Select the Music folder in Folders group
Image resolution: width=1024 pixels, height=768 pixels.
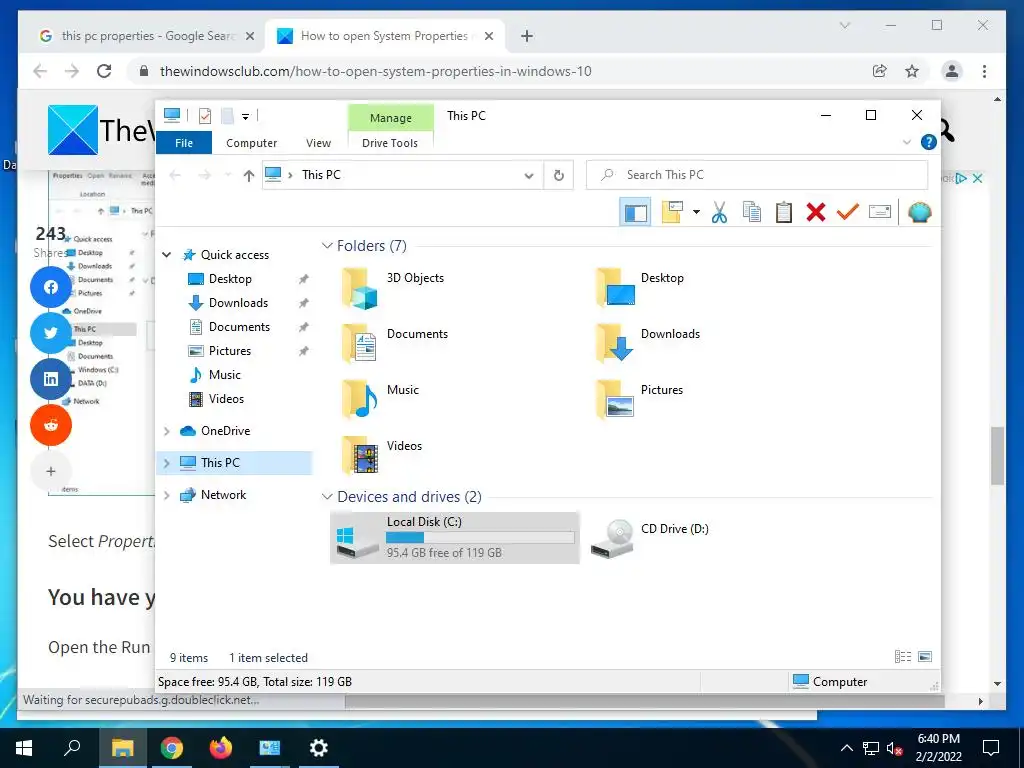point(380,400)
